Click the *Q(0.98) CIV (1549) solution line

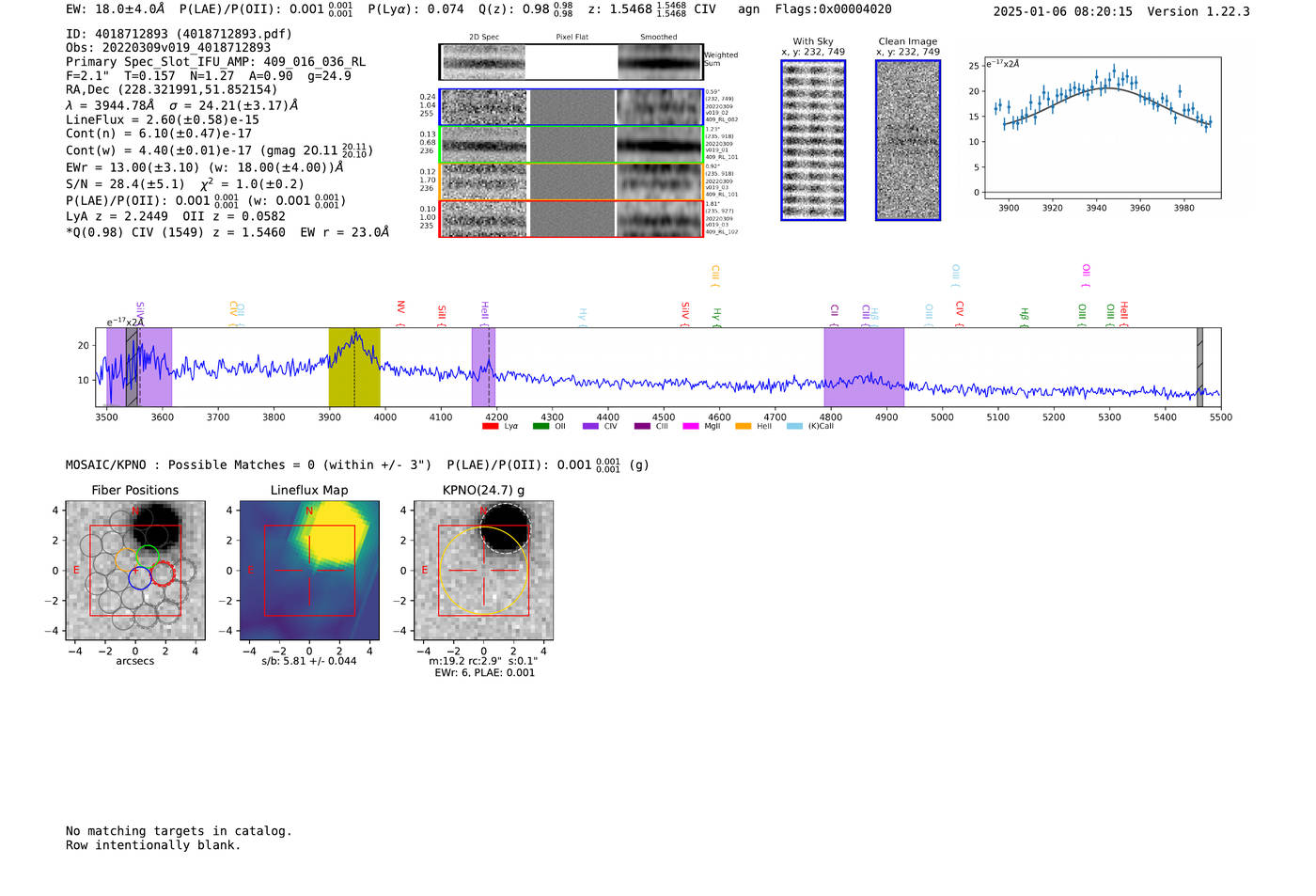pos(227,232)
